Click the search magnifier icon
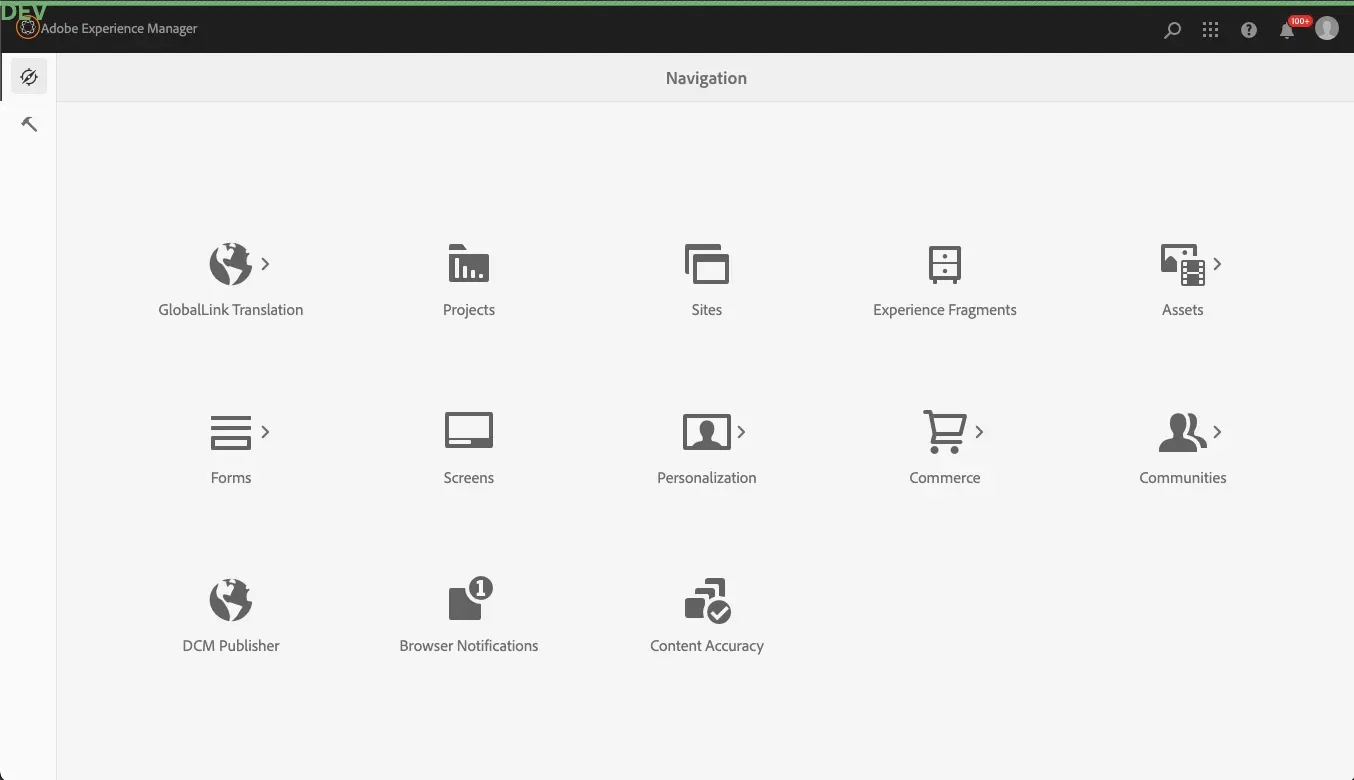The width and height of the screenshot is (1354, 780). 1172,30
